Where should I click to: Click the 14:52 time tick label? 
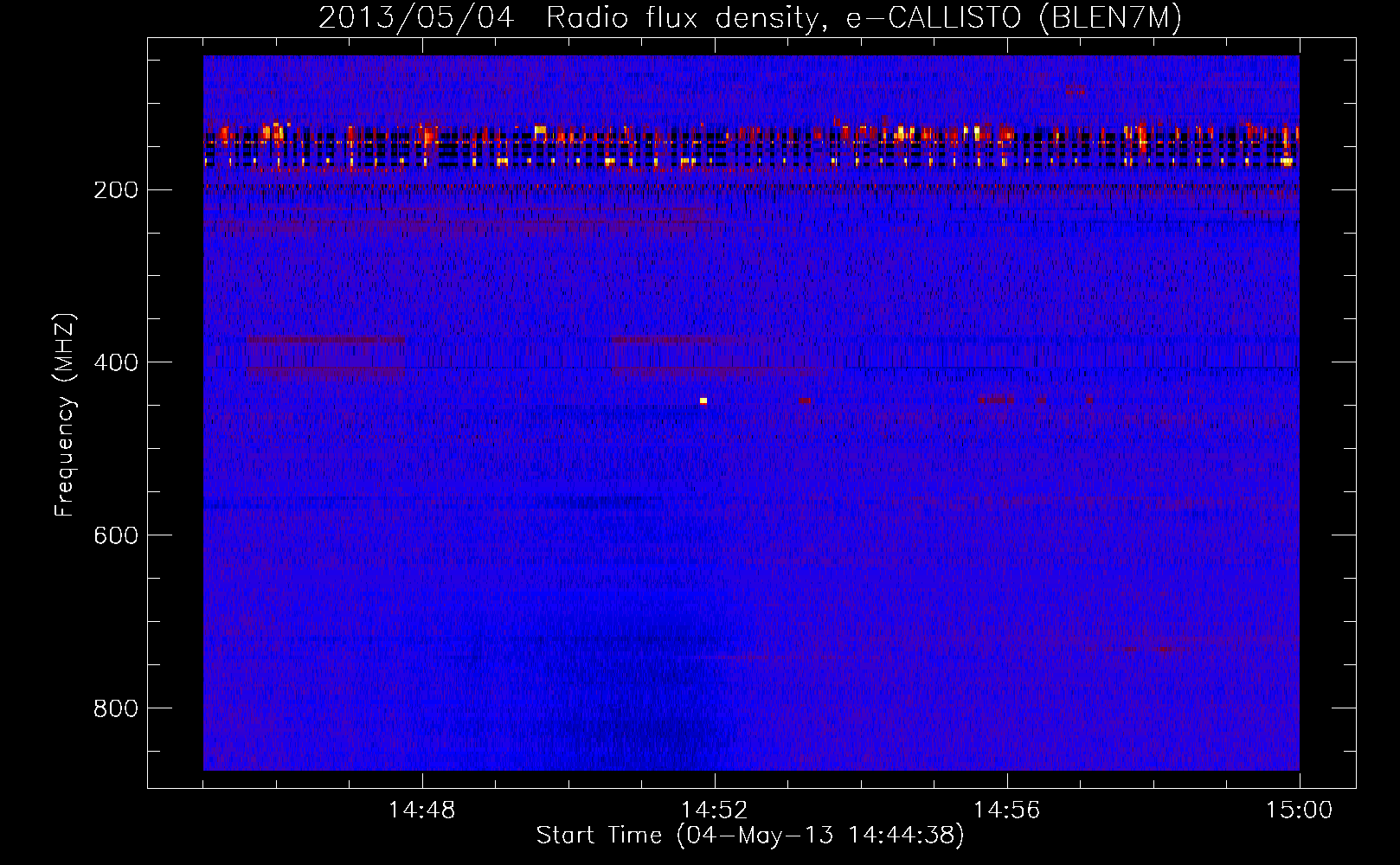pos(715,811)
